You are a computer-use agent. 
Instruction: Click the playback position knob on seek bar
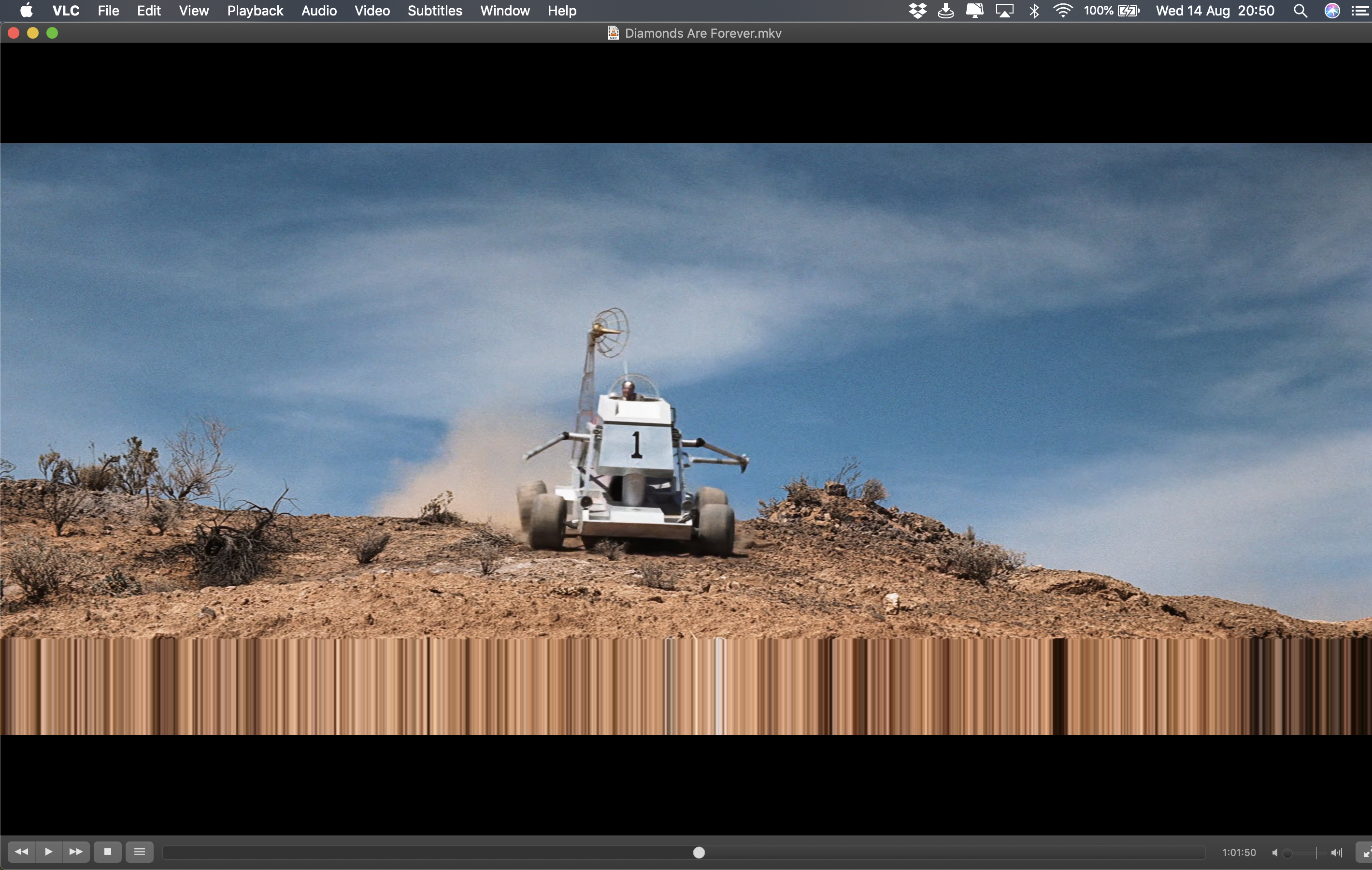click(699, 852)
